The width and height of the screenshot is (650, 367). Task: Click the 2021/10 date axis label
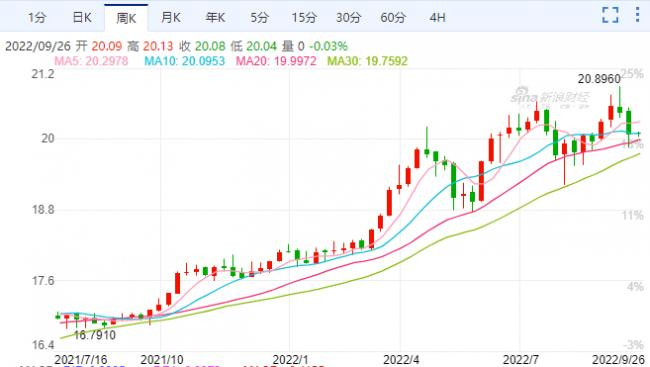[162, 360]
